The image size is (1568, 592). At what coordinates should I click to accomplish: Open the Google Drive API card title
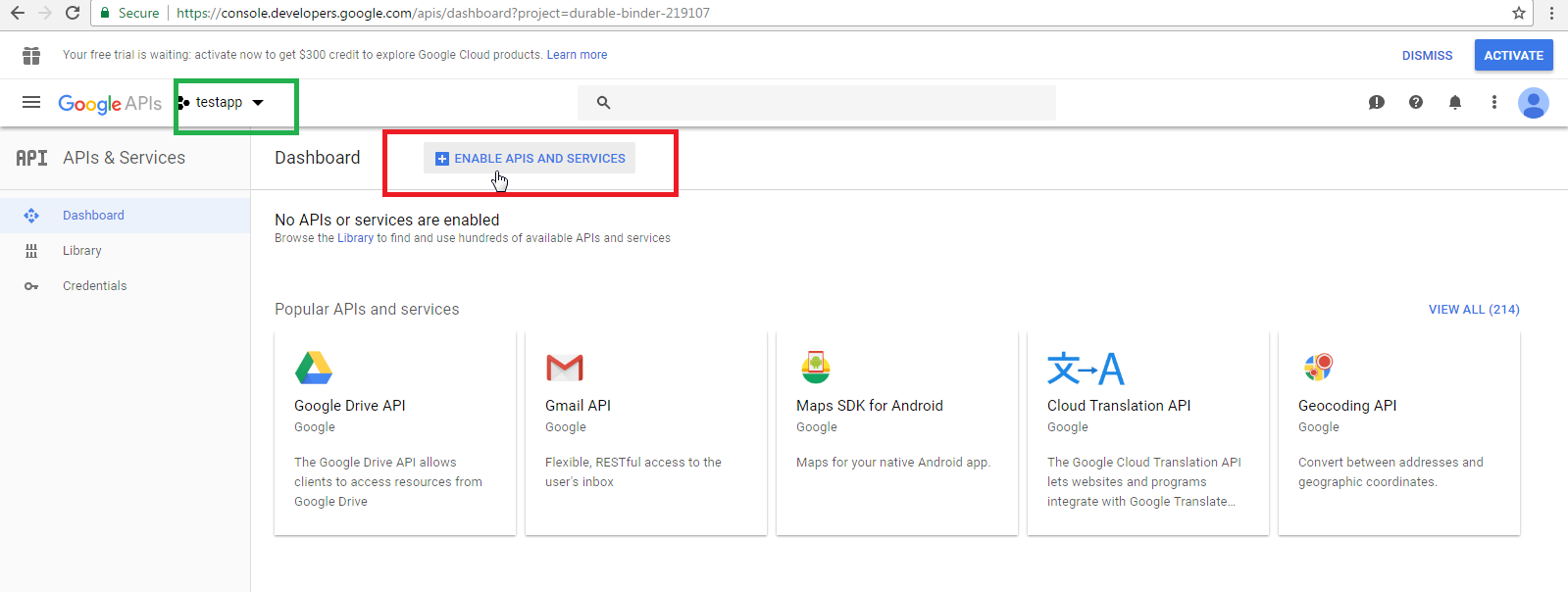tap(350, 406)
